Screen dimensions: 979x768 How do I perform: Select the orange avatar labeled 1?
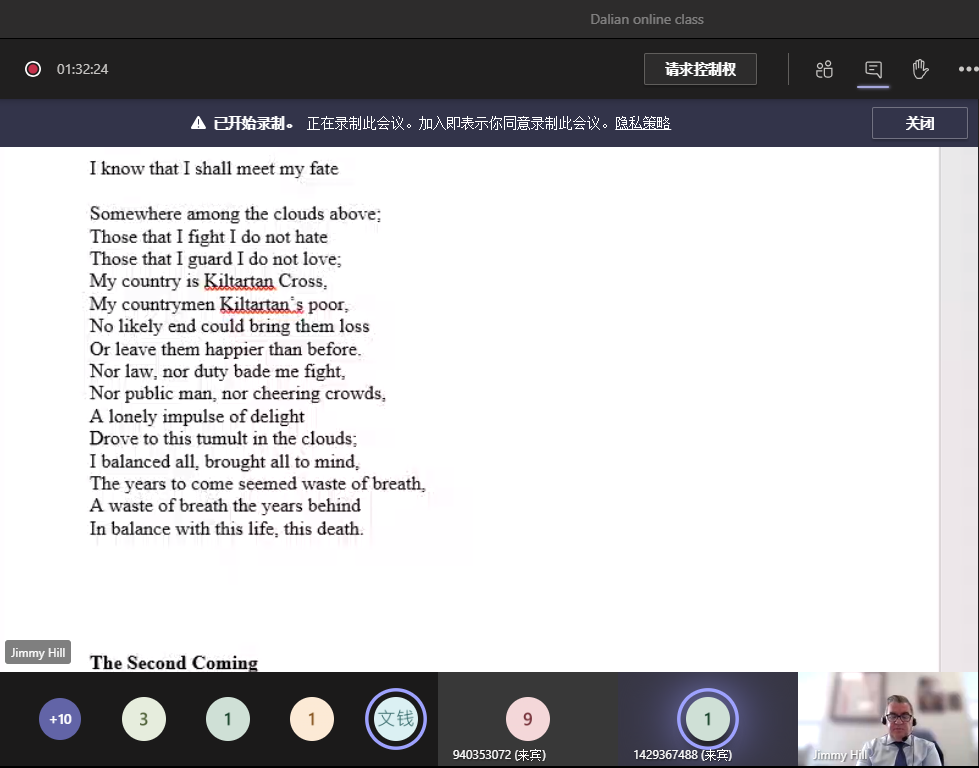[311, 719]
